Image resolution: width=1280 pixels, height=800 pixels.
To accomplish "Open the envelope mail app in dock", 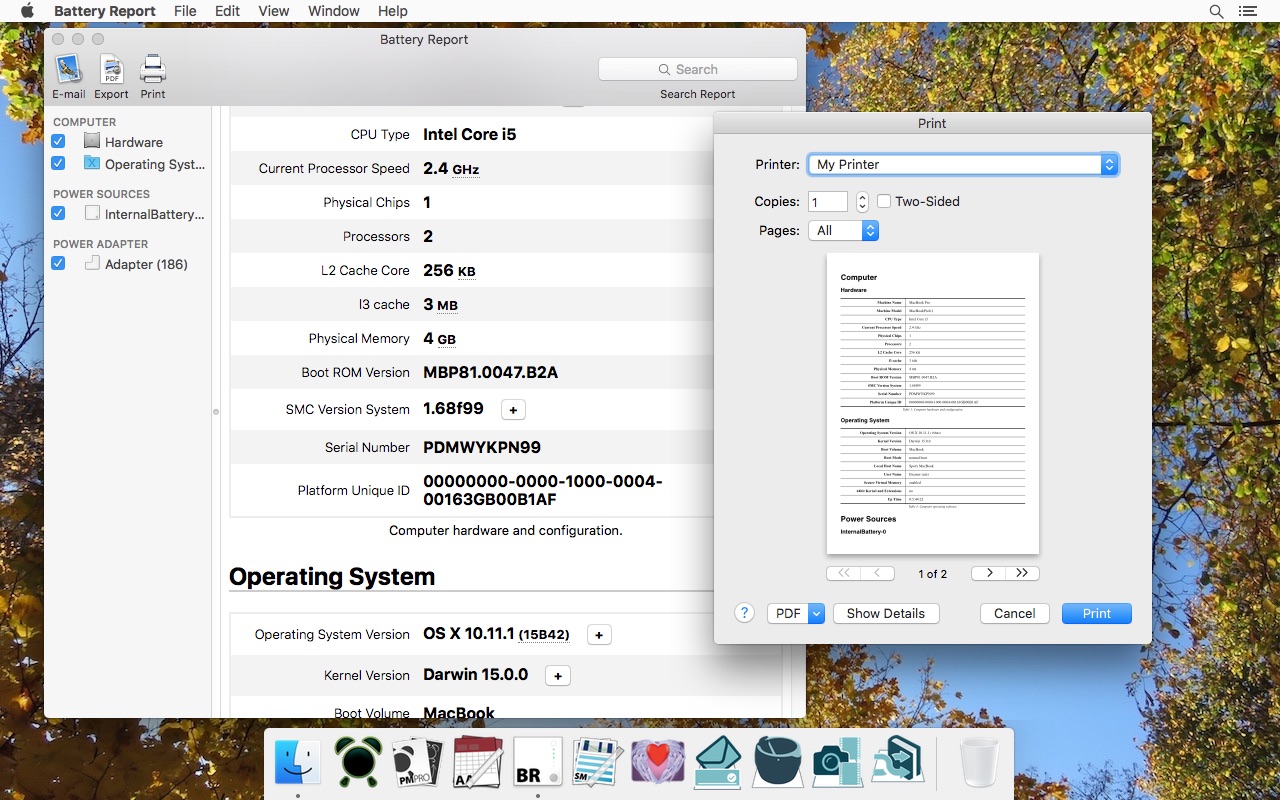I will pos(717,762).
